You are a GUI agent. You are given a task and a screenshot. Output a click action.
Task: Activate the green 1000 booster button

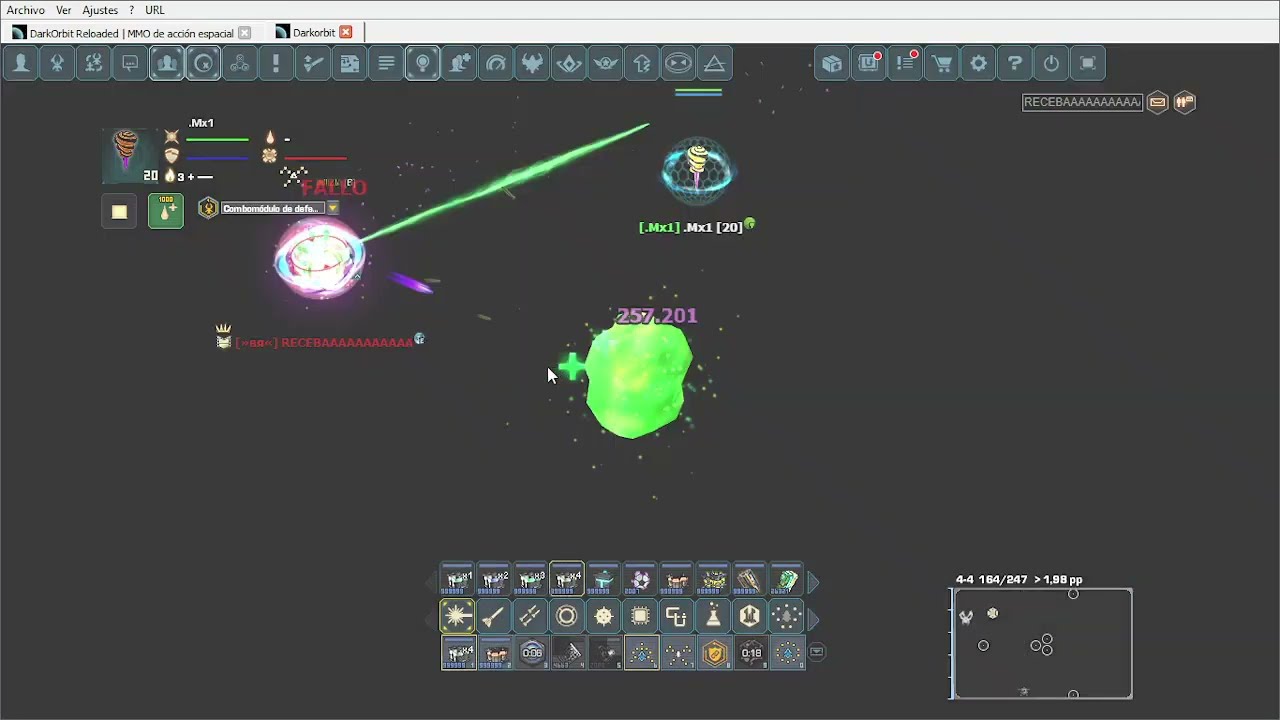(166, 211)
